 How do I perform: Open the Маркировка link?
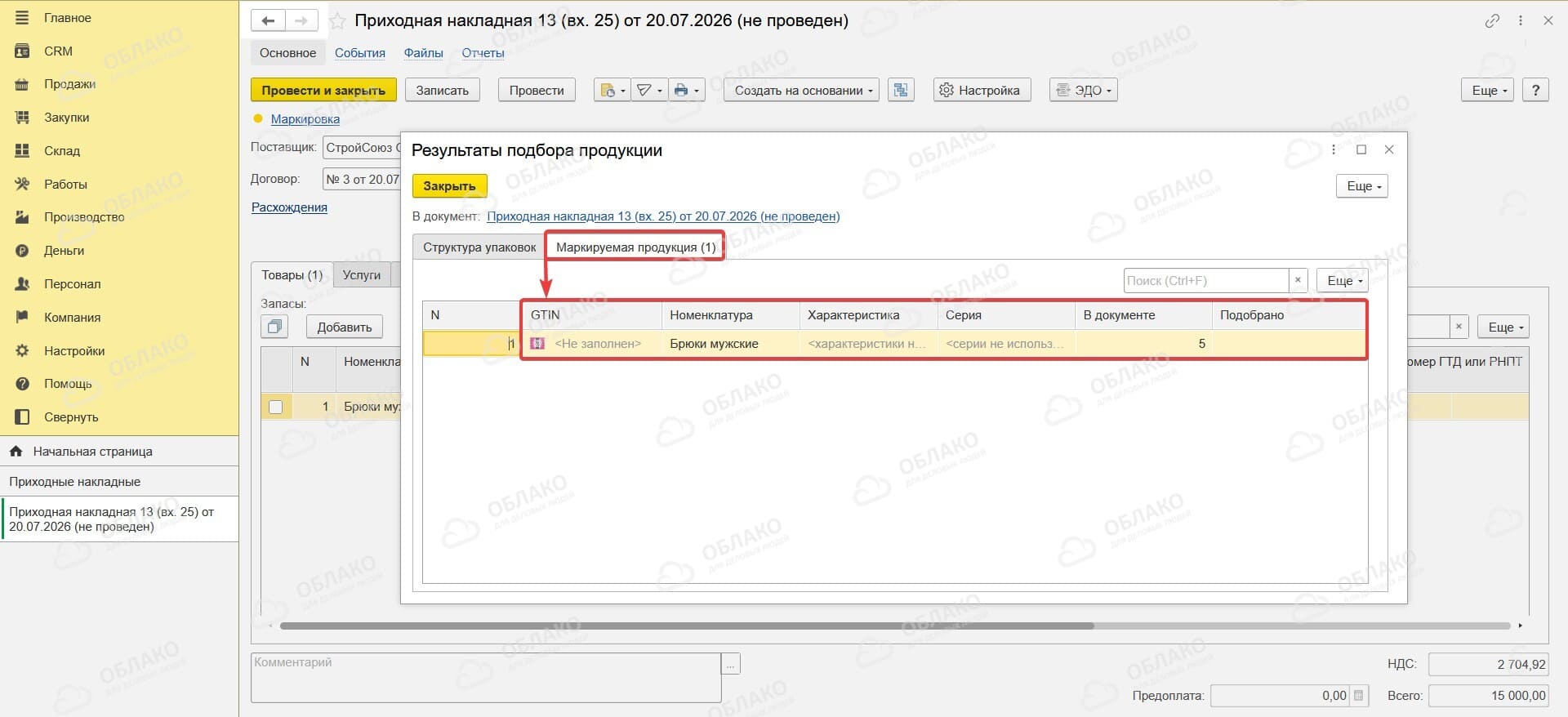(x=305, y=119)
